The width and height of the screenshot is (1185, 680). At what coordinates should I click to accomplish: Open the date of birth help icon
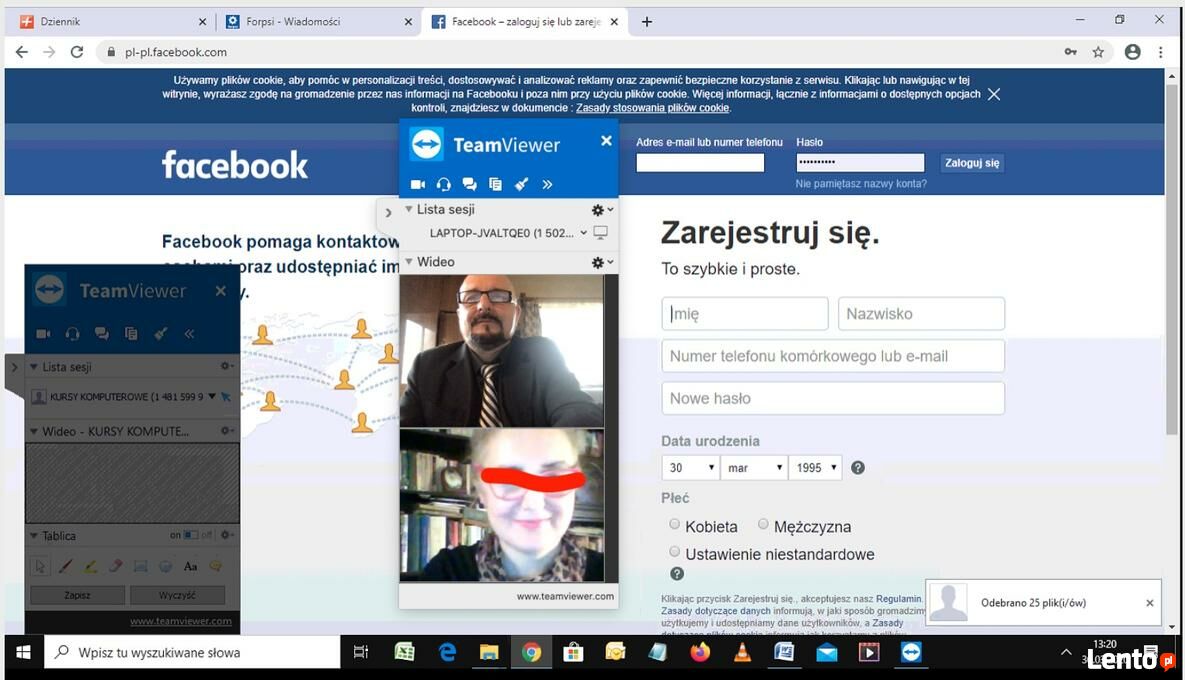(x=858, y=468)
